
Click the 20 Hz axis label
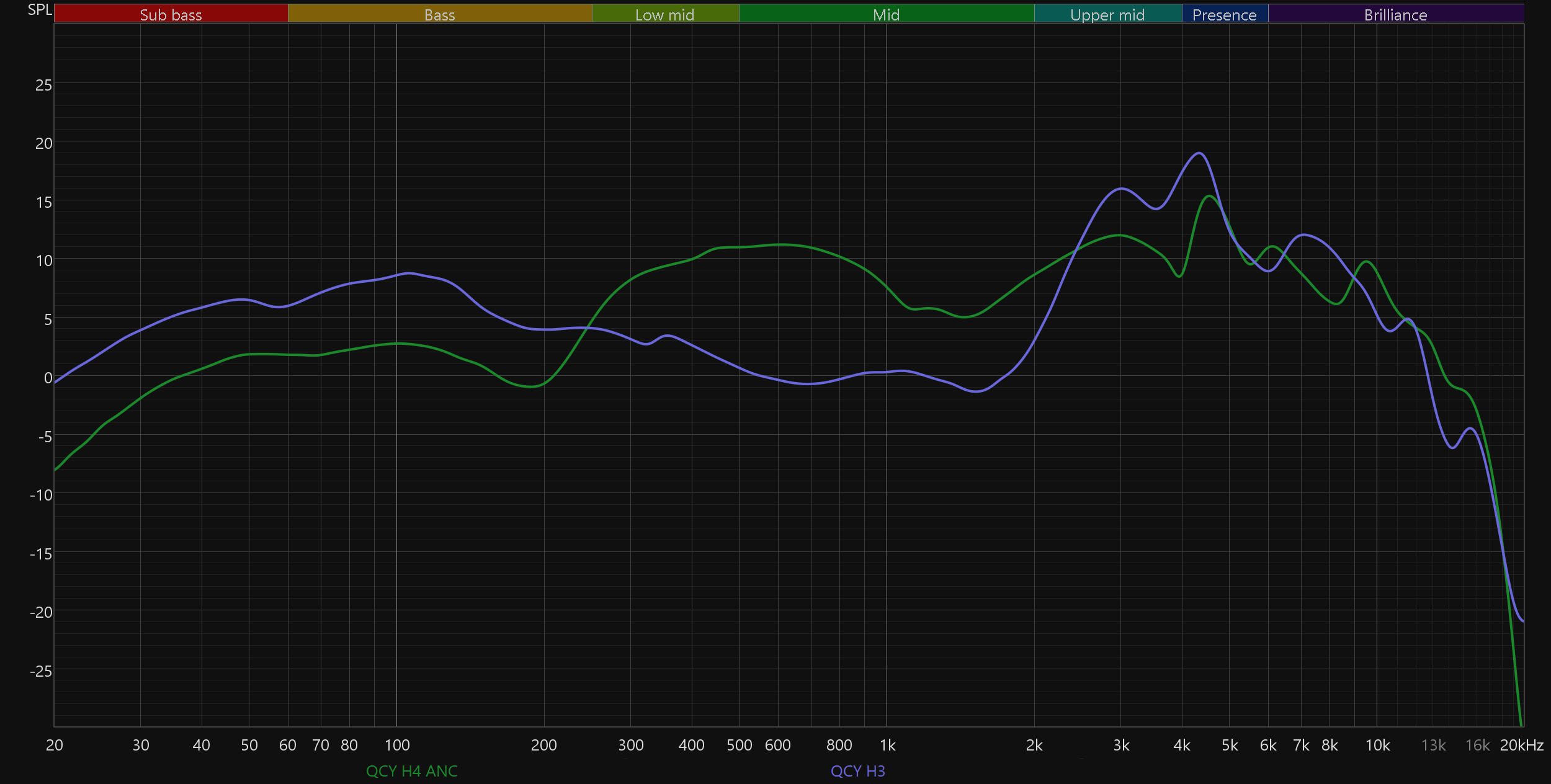pyautogui.click(x=55, y=745)
